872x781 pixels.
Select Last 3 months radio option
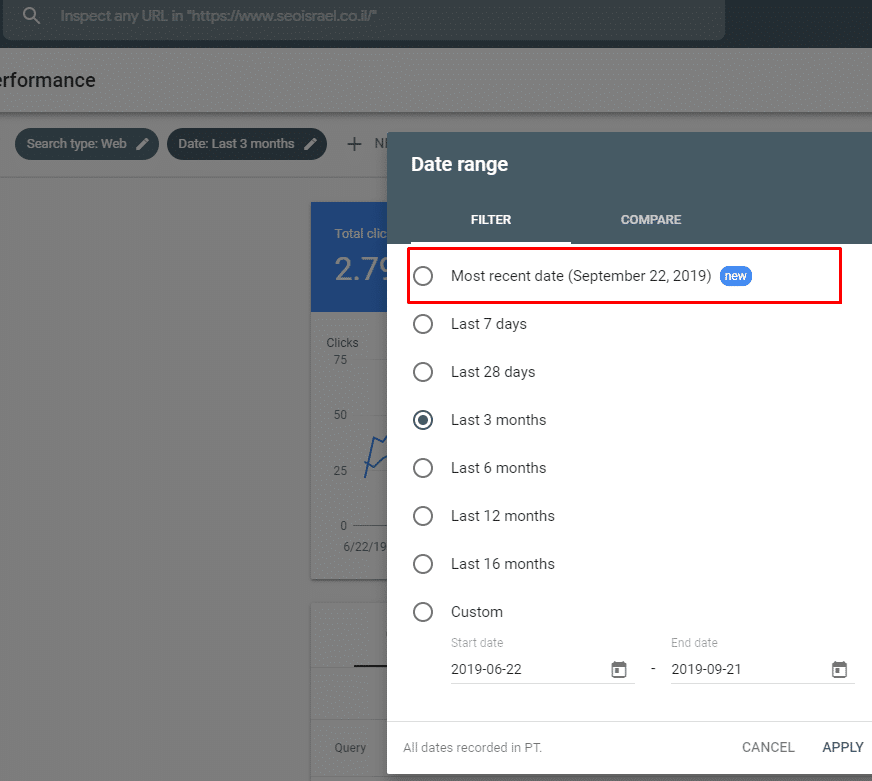click(423, 420)
